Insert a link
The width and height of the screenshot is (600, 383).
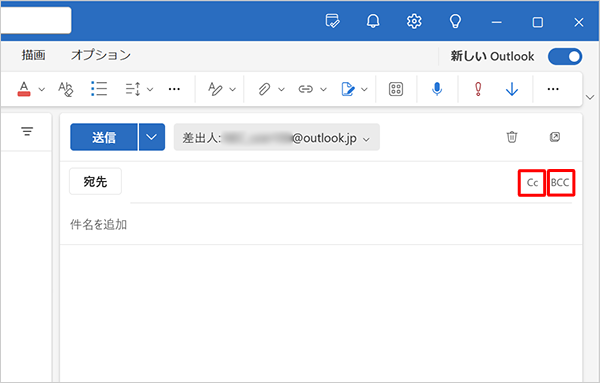point(305,89)
